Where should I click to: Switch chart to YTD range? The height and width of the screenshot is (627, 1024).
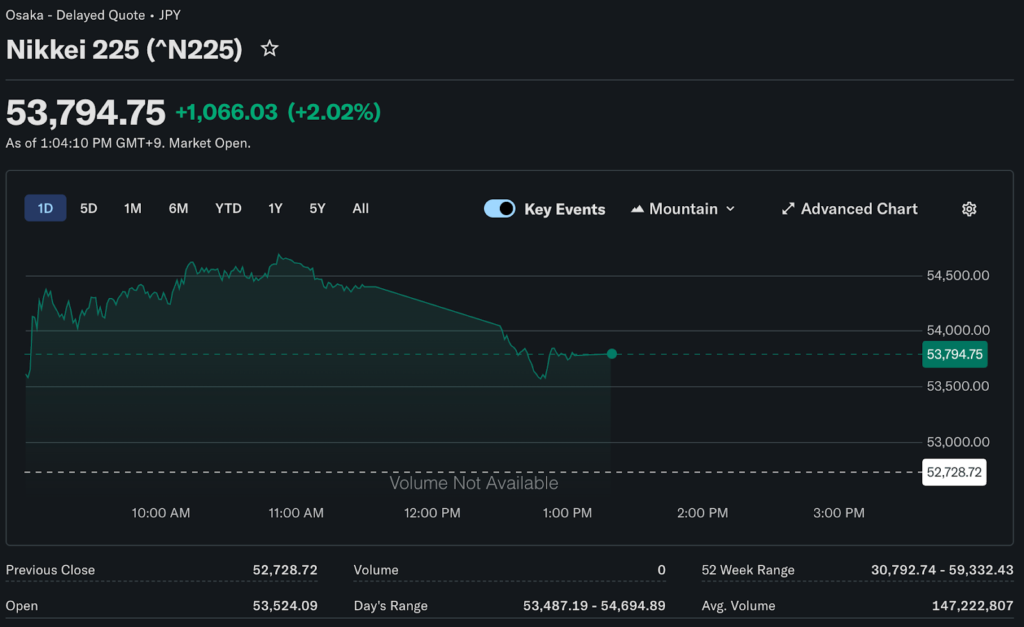[x=228, y=208]
